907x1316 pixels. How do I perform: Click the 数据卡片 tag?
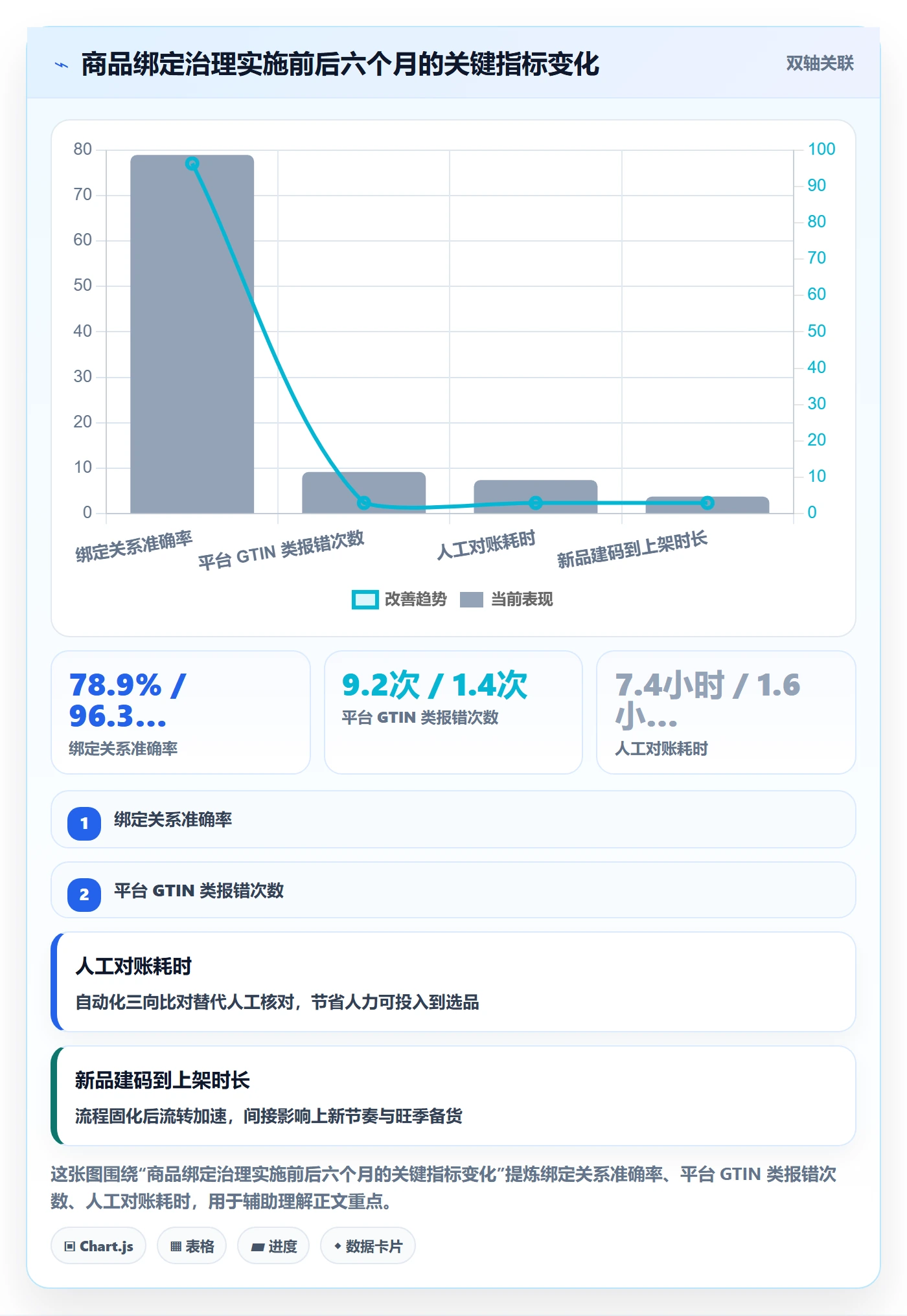pyautogui.click(x=368, y=1246)
